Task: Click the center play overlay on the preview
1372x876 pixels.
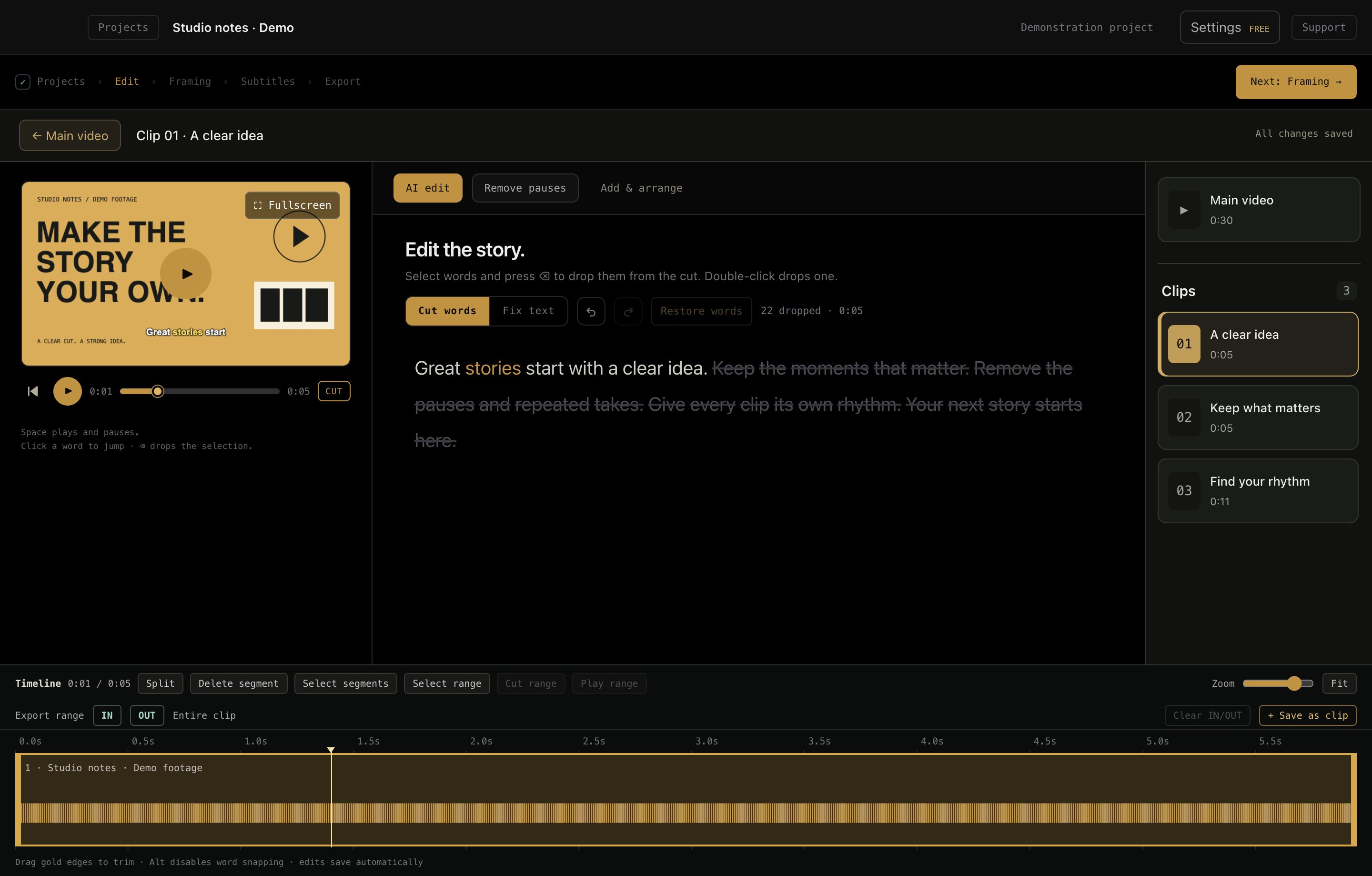Action: pyautogui.click(x=186, y=274)
